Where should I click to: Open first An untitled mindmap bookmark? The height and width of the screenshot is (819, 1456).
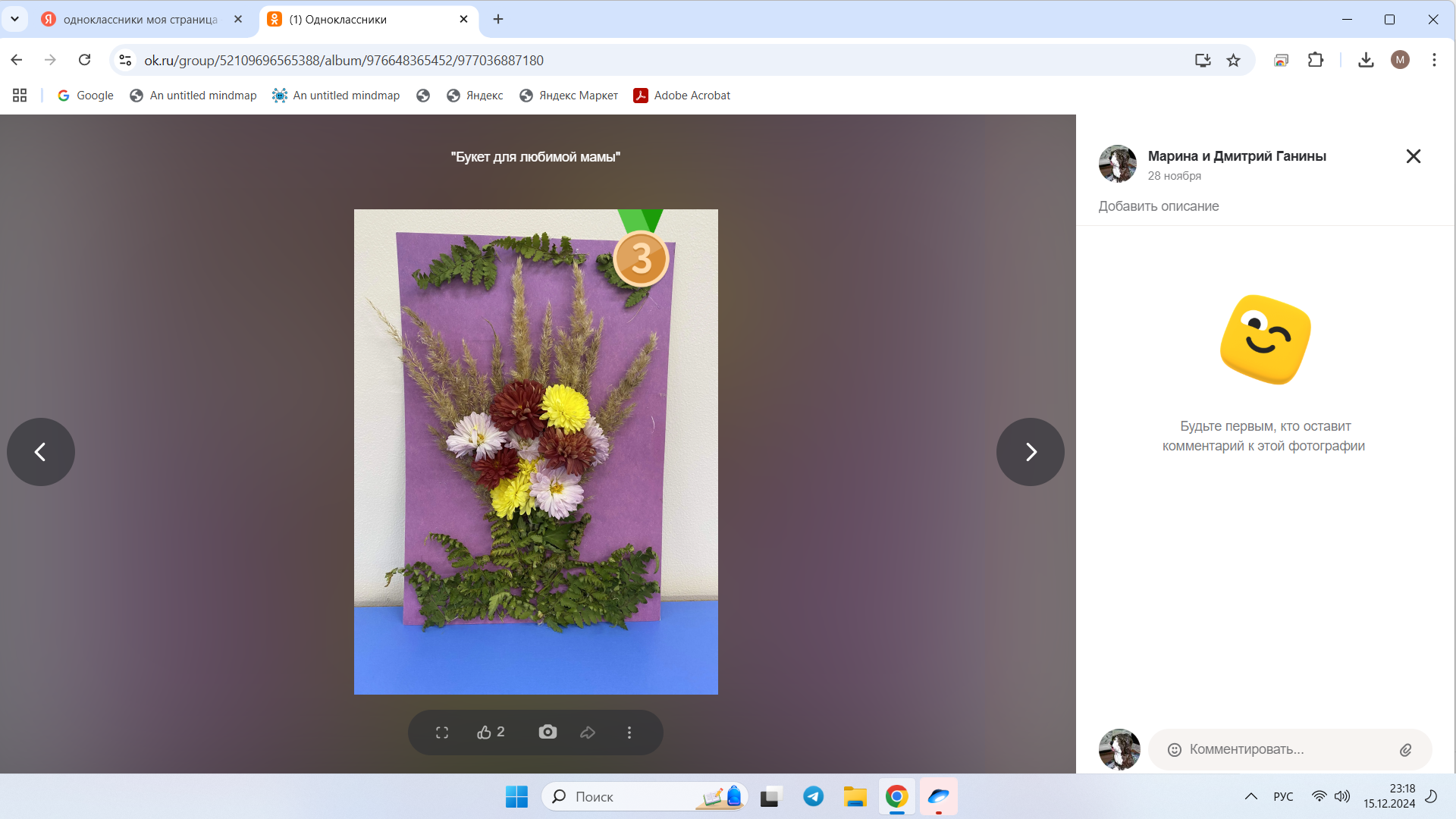193,96
